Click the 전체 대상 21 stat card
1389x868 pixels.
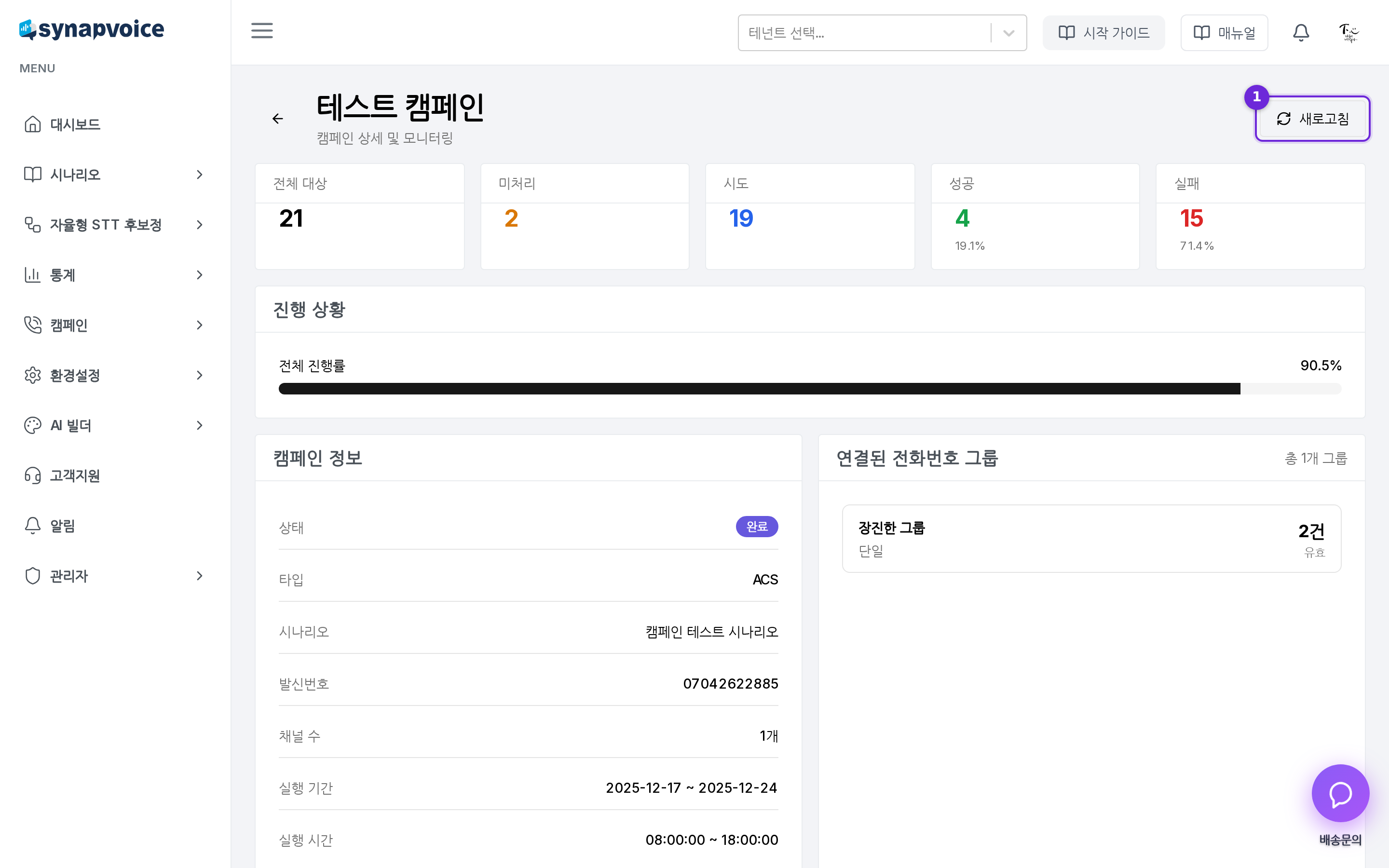tap(359, 217)
